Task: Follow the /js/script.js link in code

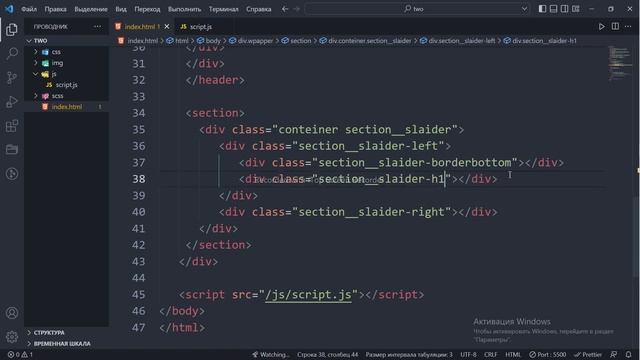Action: coord(308,295)
